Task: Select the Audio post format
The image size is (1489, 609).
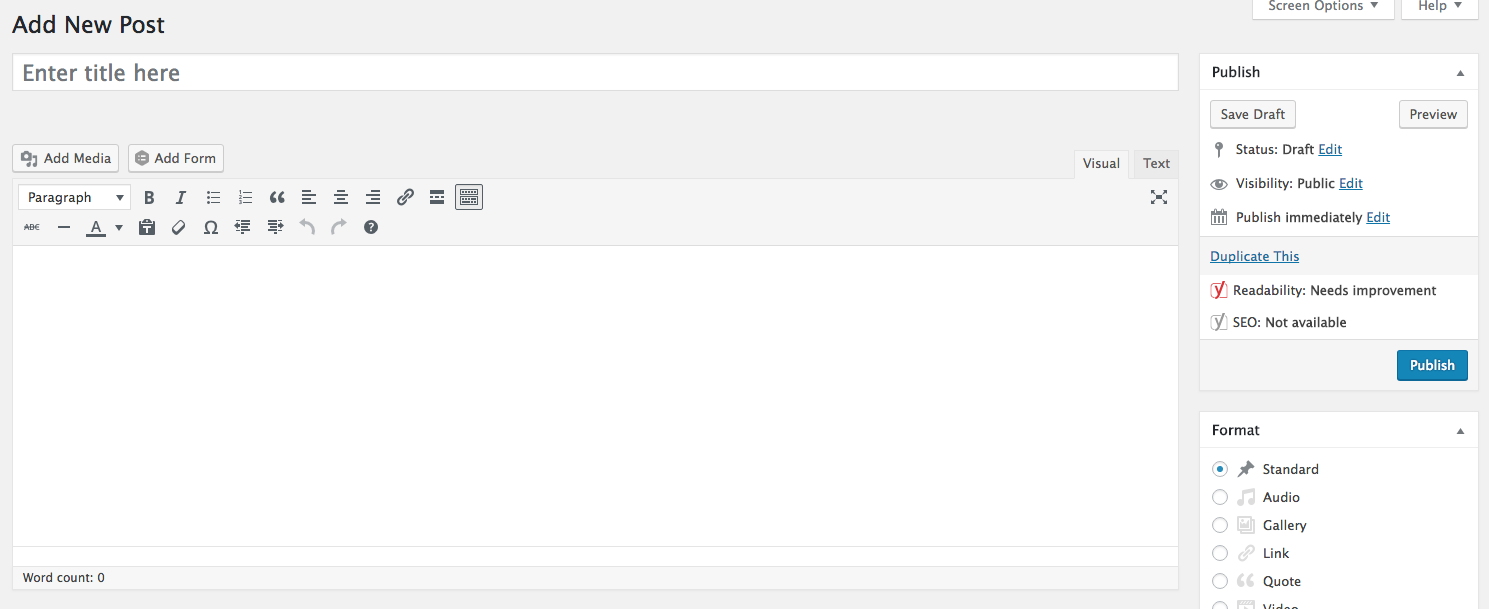Action: (1220, 497)
